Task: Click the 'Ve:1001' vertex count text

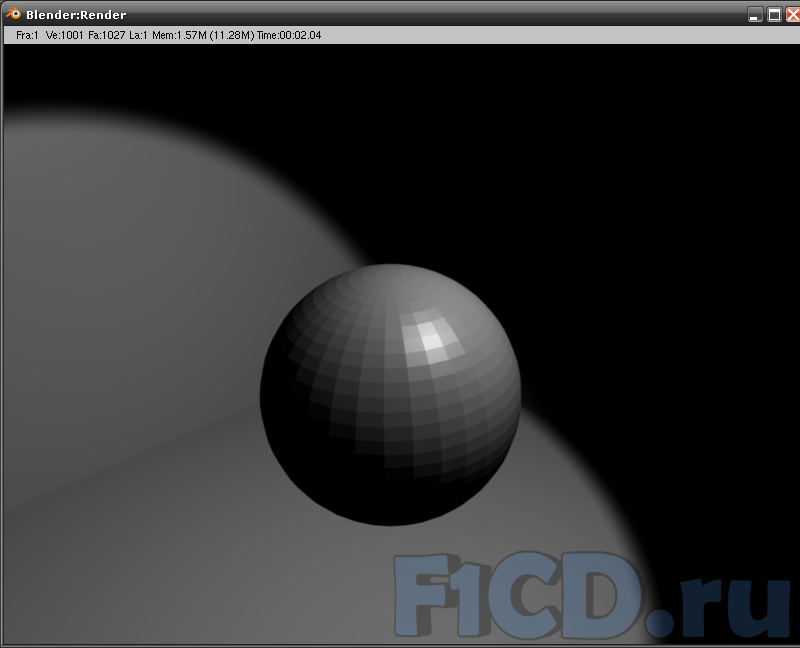Action: click(x=64, y=35)
